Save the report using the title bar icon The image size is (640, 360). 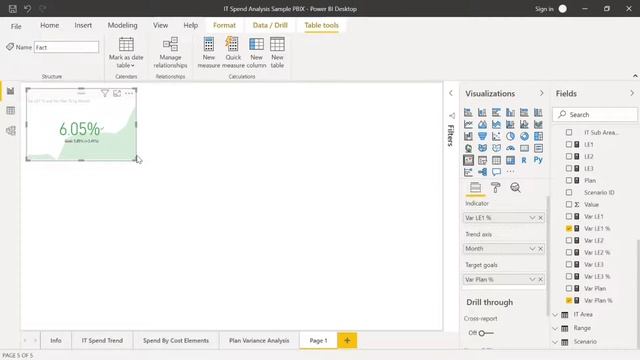pos(13,9)
